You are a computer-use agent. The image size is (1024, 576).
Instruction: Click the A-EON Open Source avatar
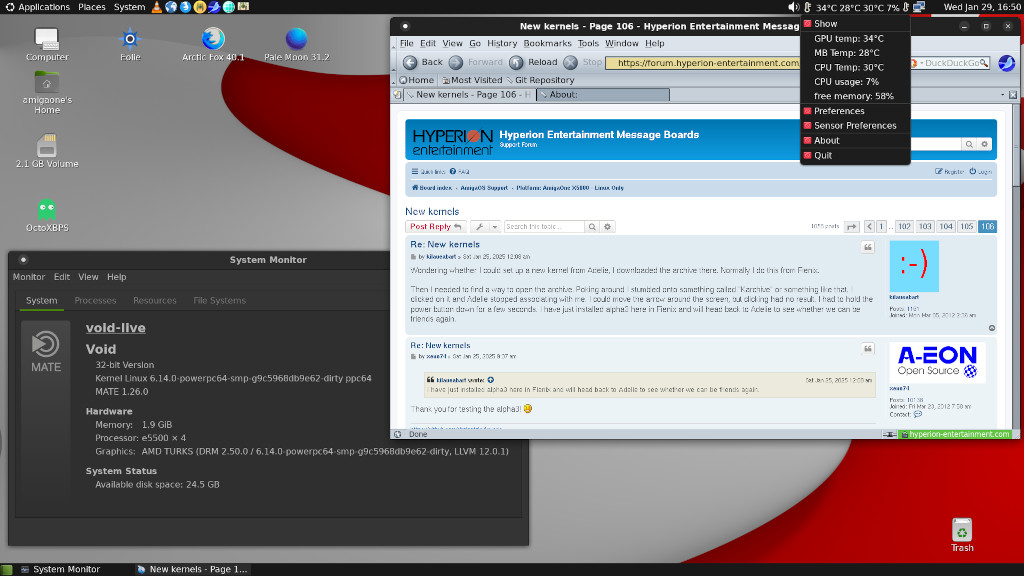tap(936, 362)
